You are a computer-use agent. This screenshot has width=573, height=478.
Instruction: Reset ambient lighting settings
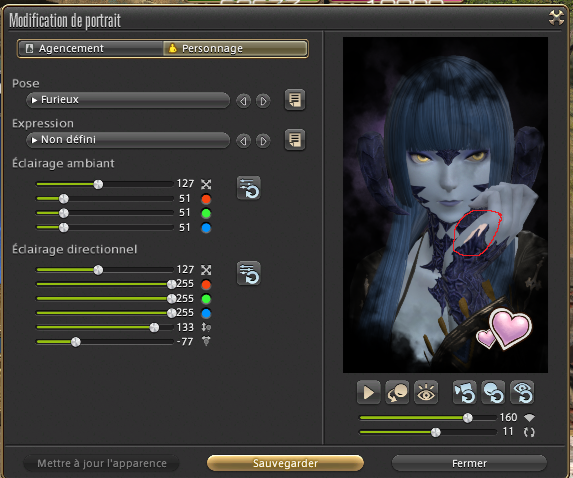point(248,188)
